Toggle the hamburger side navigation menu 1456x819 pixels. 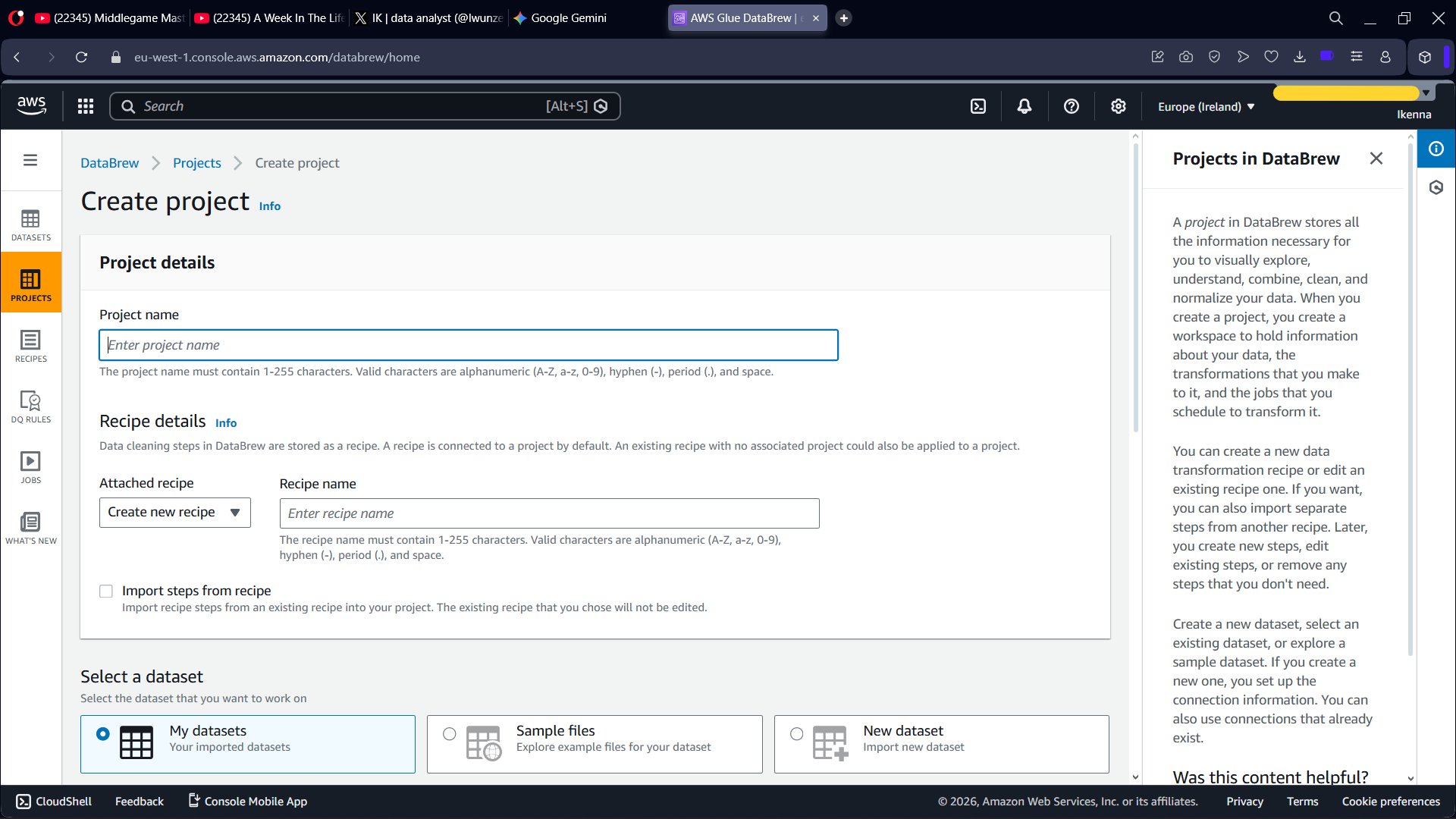coord(30,160)
